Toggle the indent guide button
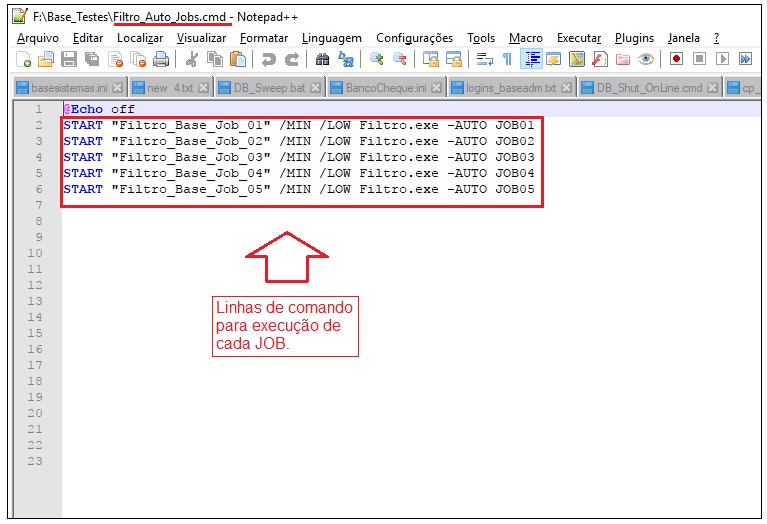This screenshot has width=767, height=524. coord(531,60)
